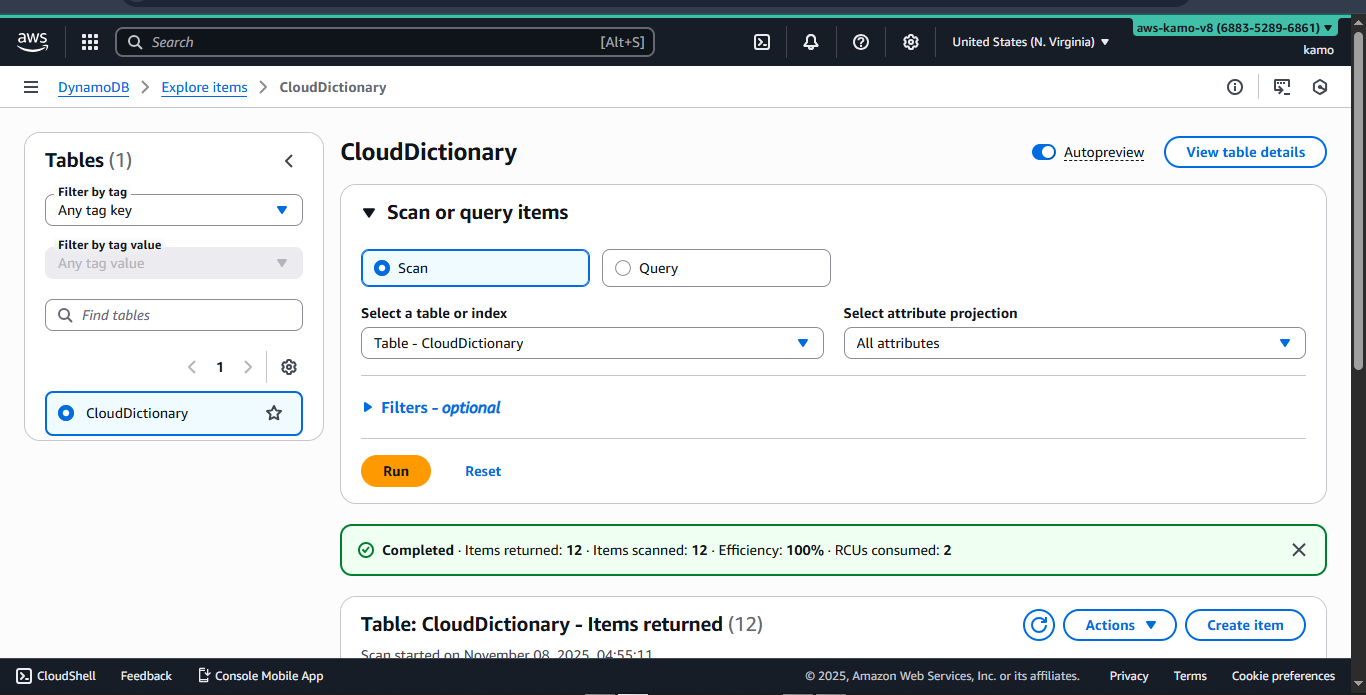The image size is (1366, 695).
Task: Favorite CloudDictionary using the star icon
Action: pos(273,412)
